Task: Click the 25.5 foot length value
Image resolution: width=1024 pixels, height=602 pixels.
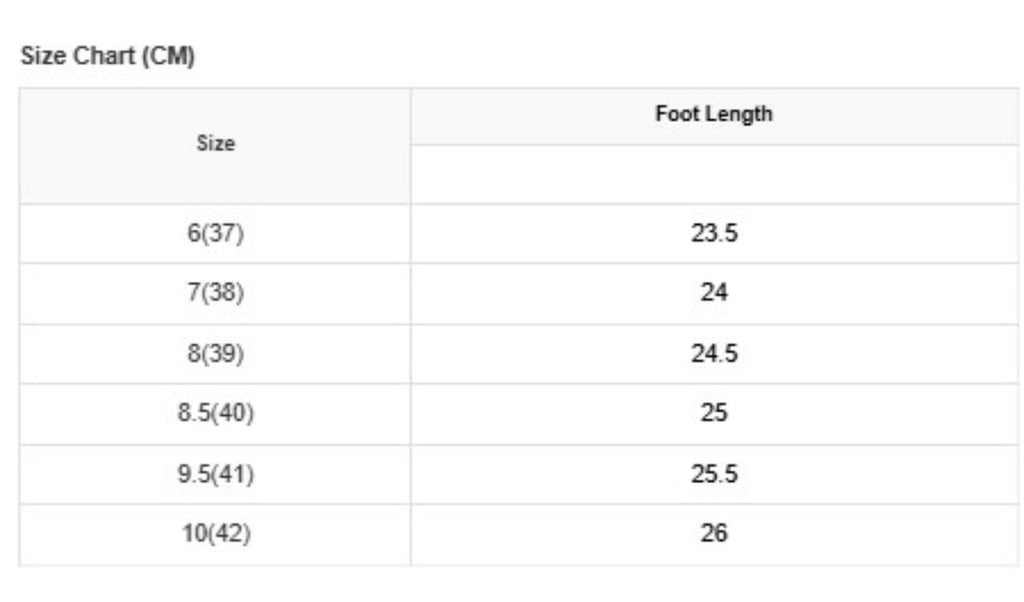Action: click(714, 474)
